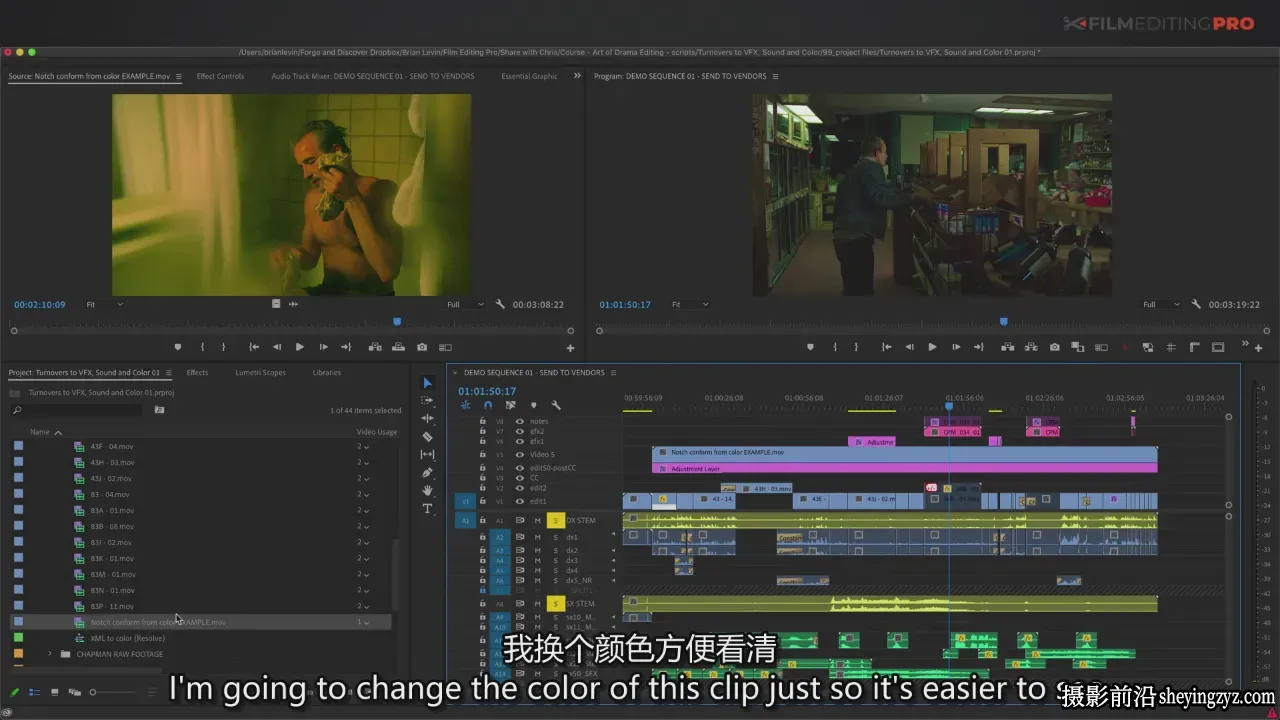1280x720 pixels.
Task: Select the Track Select Forward tool
Action: click(x=427, y=401)
